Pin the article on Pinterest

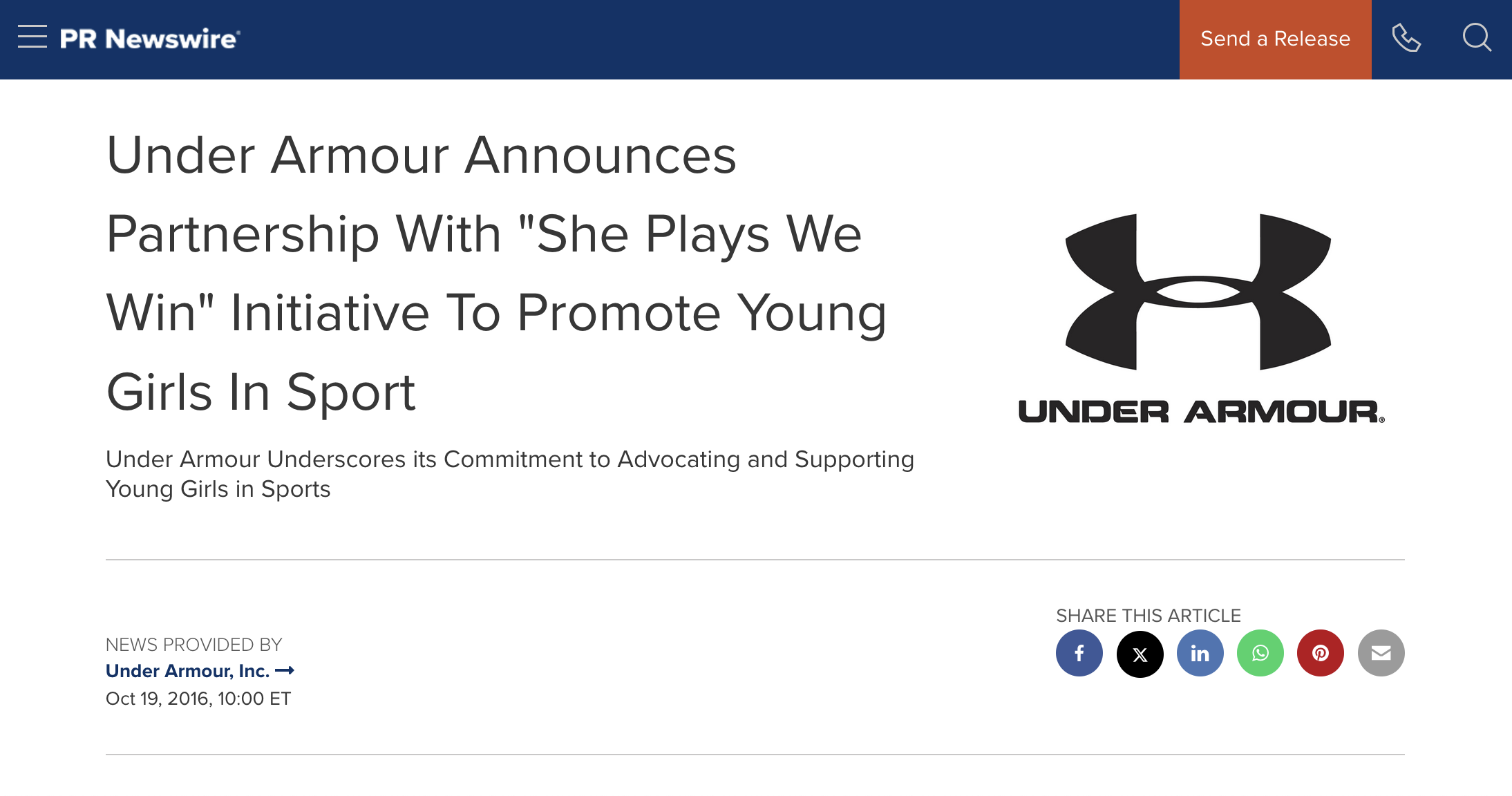[1320, 653]
